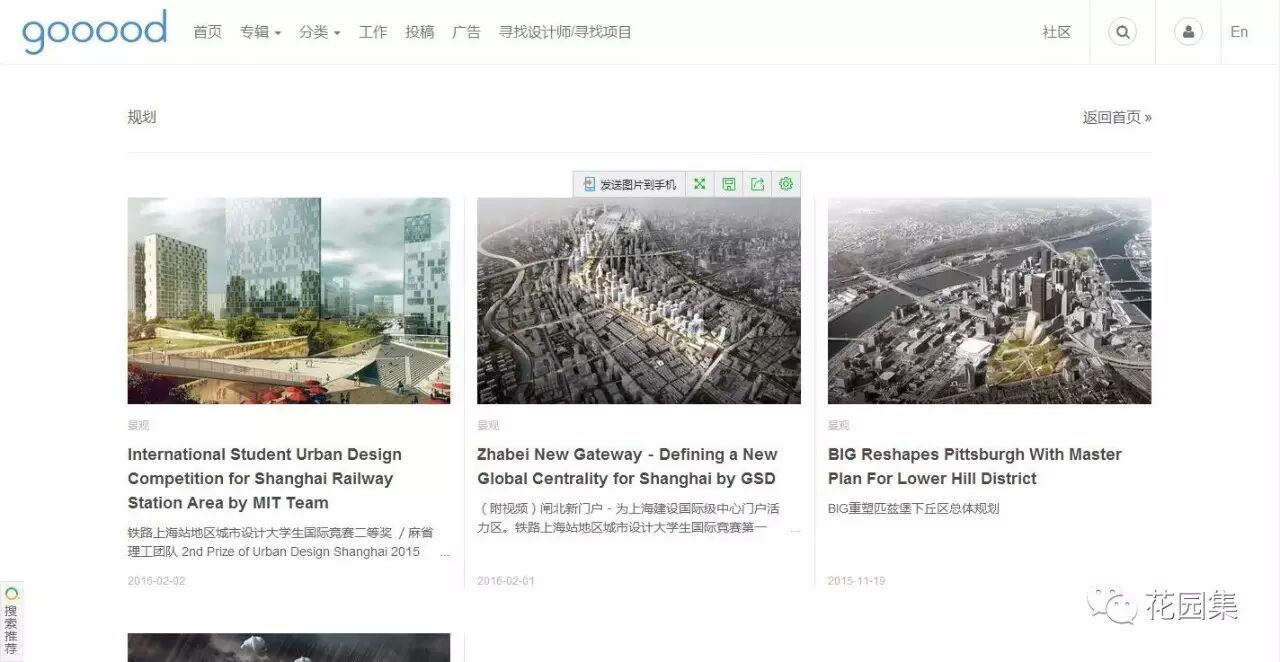Viewport: 1280px width, 662px height.
Task: Open the Zhabei aerial city thumbnail
Action: pos(639,301)
